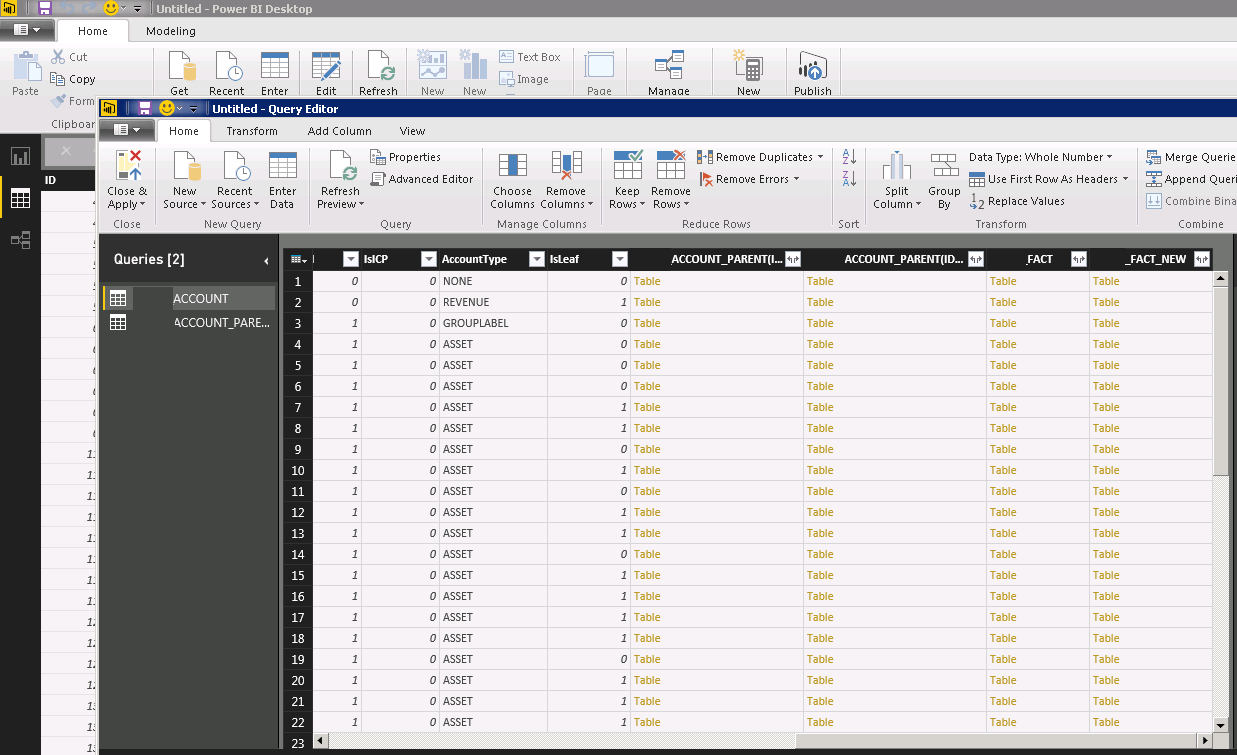Open Remove Errors dropdown arrow
Viewport: 1237px width, 755px height.
796,179
